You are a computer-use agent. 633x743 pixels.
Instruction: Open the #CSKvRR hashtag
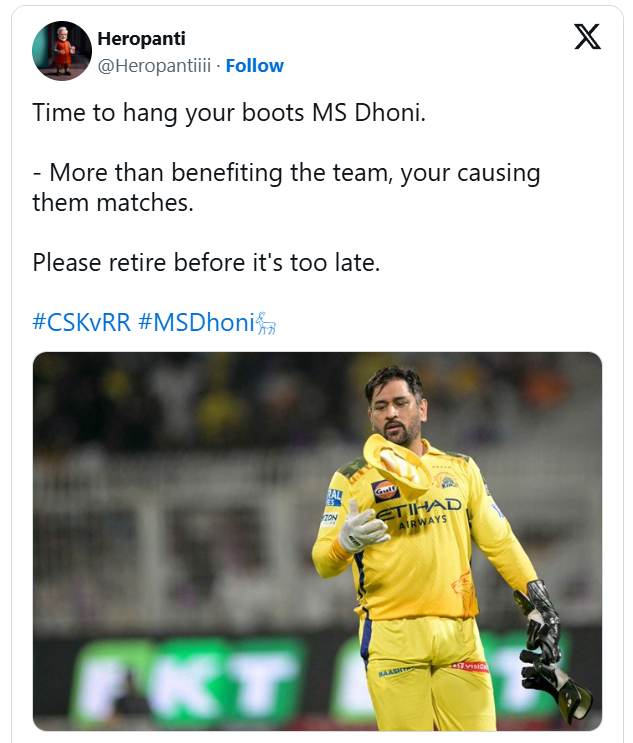coord(81,323)
